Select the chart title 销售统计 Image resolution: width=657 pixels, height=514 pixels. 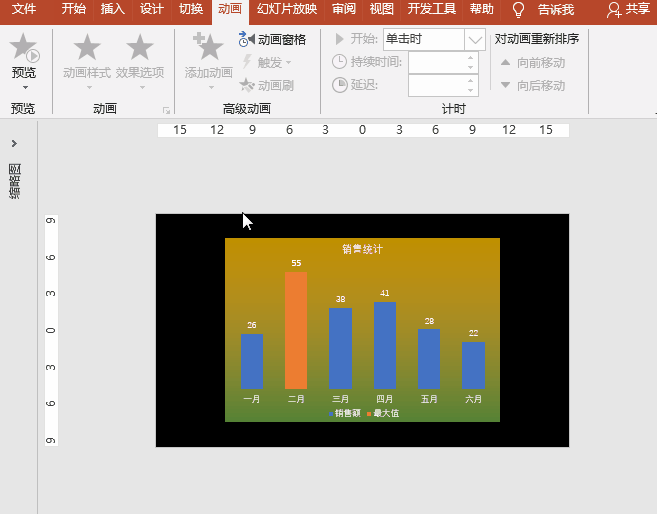pos(362,249)
